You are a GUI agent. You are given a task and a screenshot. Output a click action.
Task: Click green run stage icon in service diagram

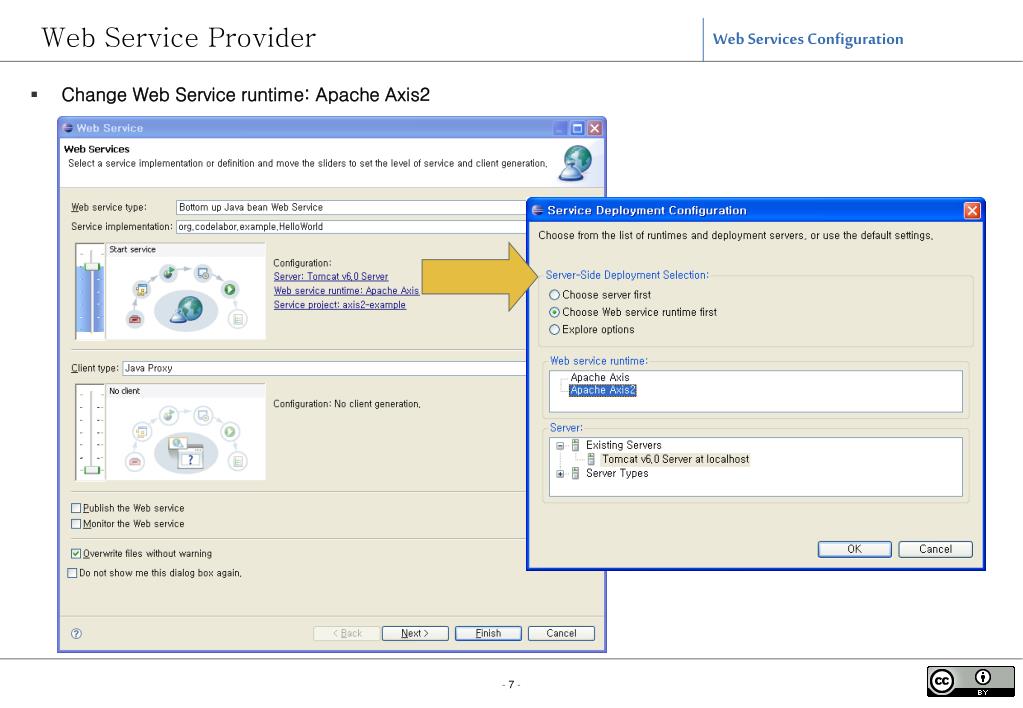[x=230, y=290]
